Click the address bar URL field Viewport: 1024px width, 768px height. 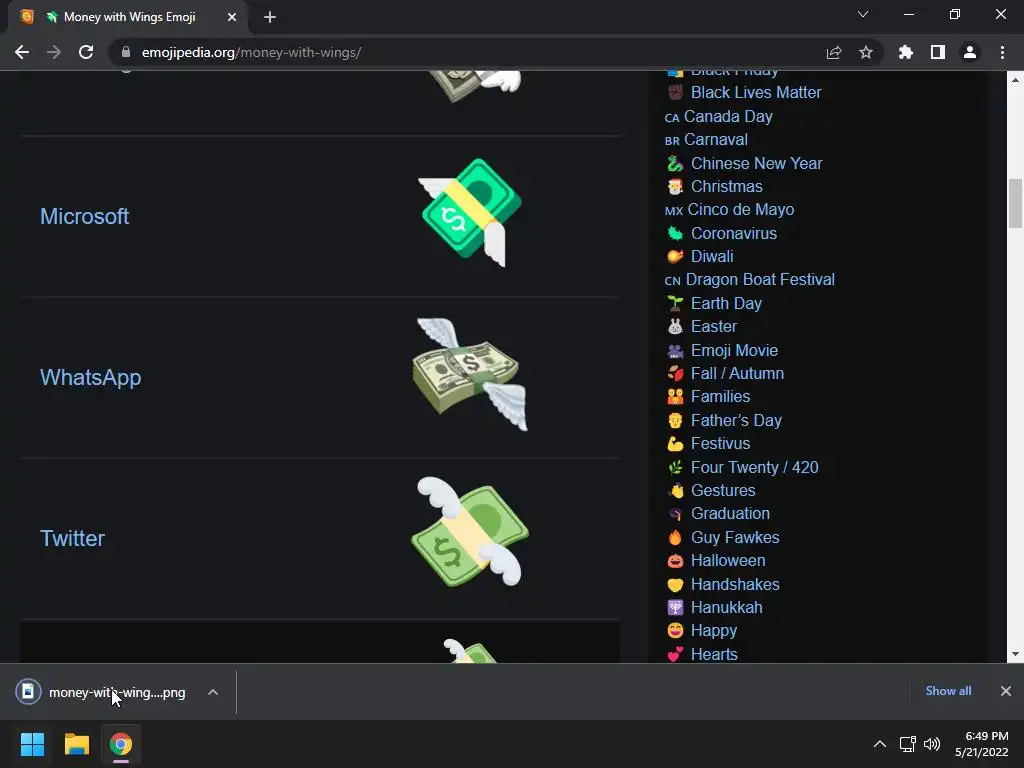click(466, 52)
